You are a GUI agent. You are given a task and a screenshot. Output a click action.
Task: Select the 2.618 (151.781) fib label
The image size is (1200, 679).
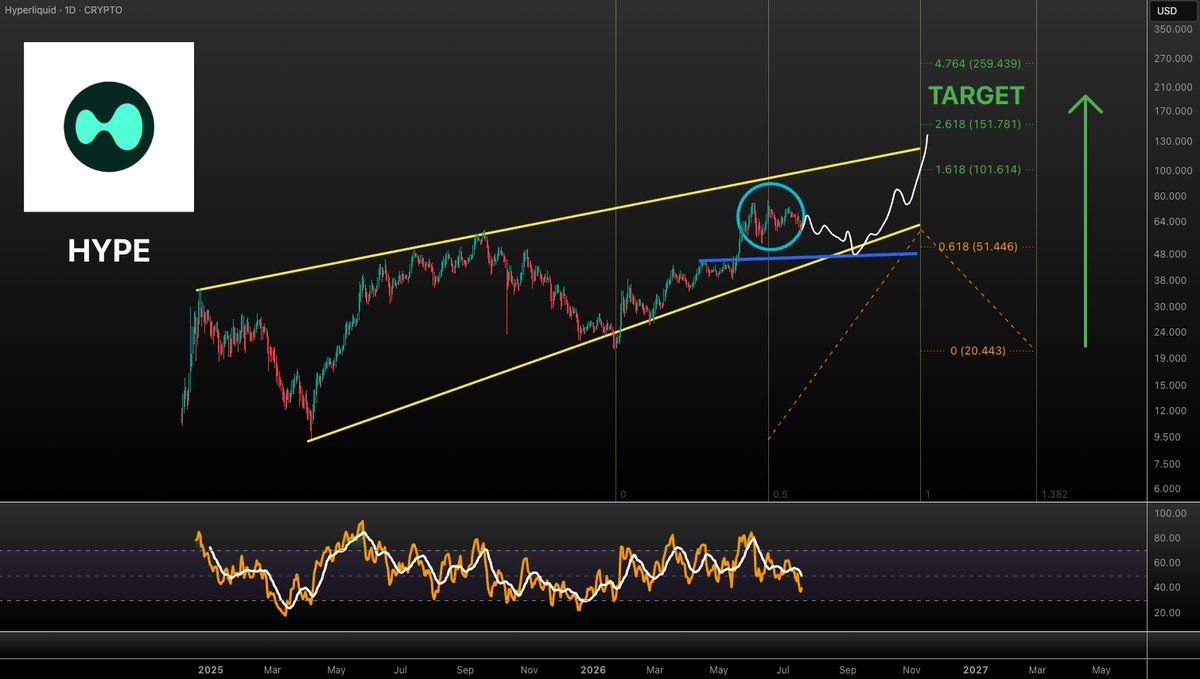click(x=977, y=124)
